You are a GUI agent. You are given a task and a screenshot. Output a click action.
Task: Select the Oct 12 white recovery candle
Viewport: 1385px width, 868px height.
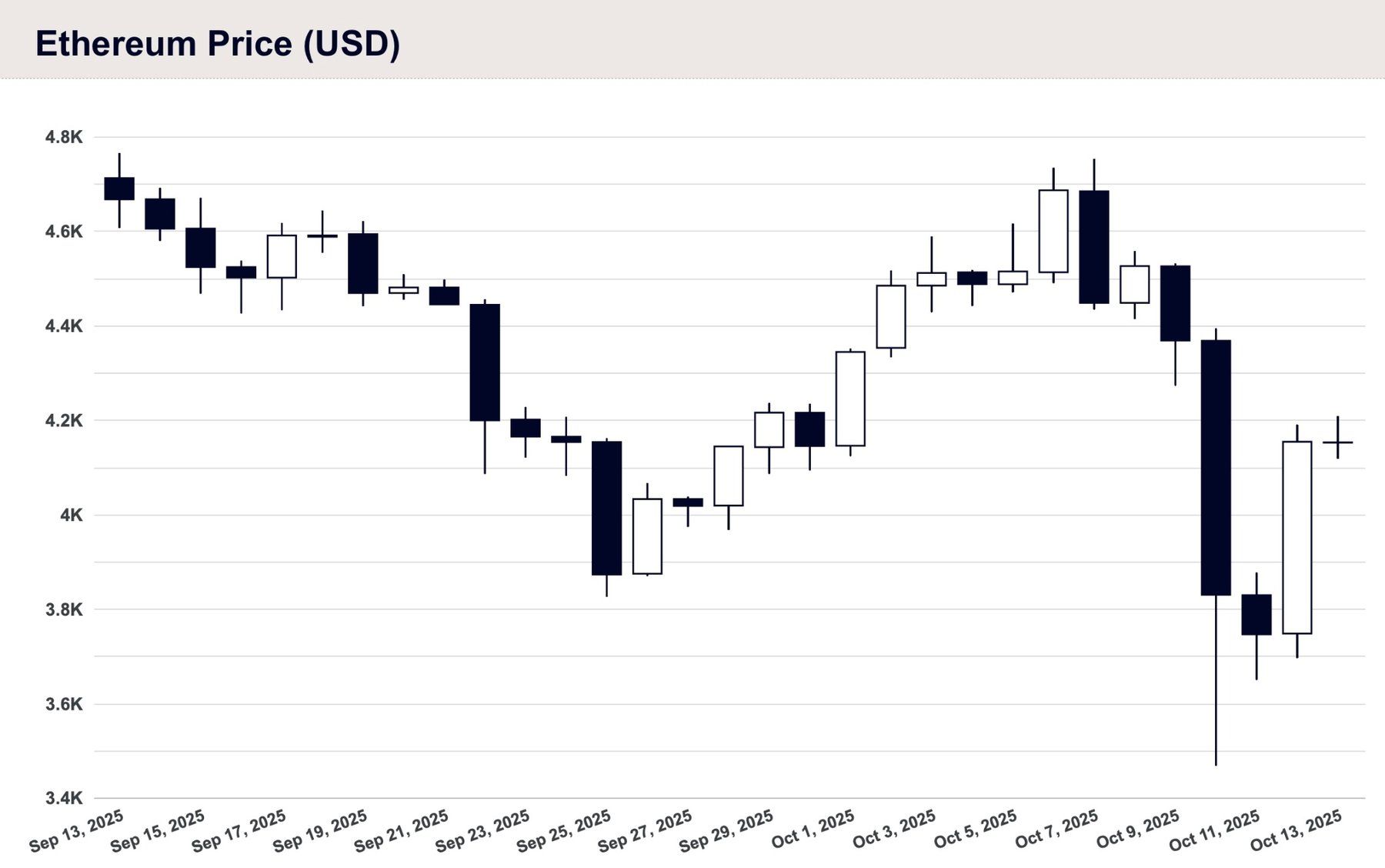(1297, 537)
